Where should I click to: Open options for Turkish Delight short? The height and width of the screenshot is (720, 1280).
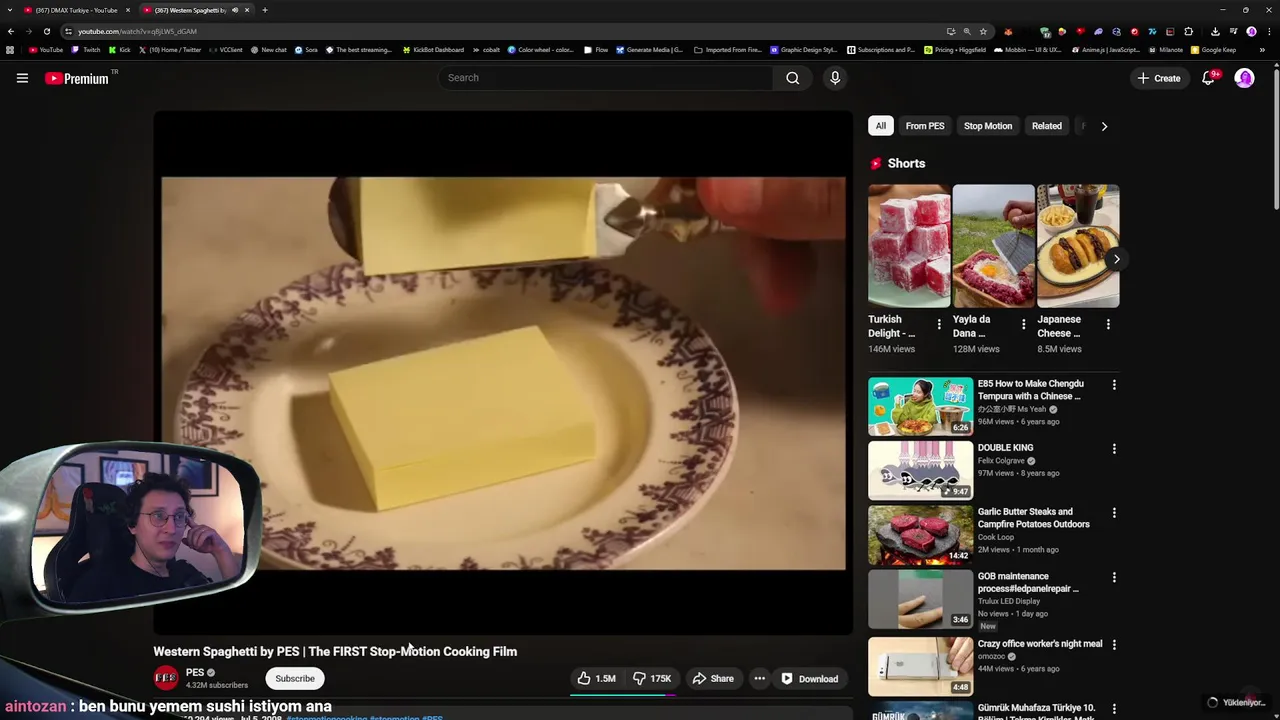(938, 324)
